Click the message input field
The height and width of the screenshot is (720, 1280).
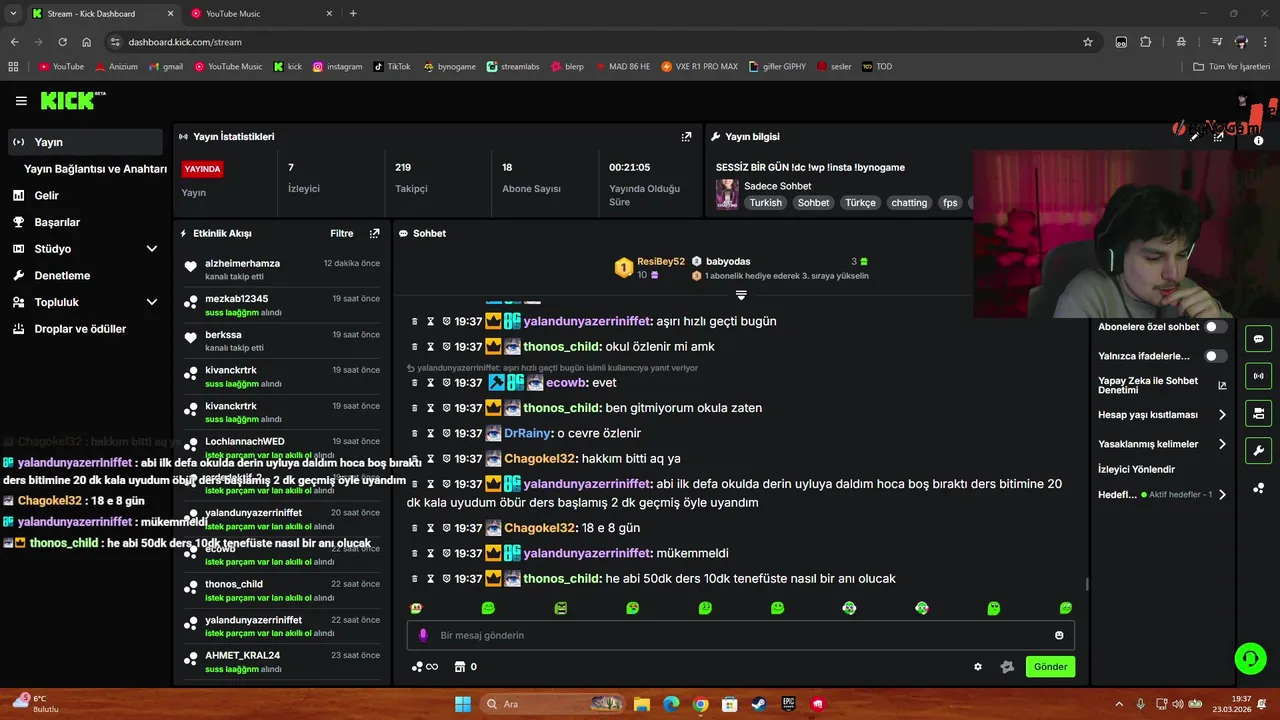pyautogui.click(x=741, y=635)
